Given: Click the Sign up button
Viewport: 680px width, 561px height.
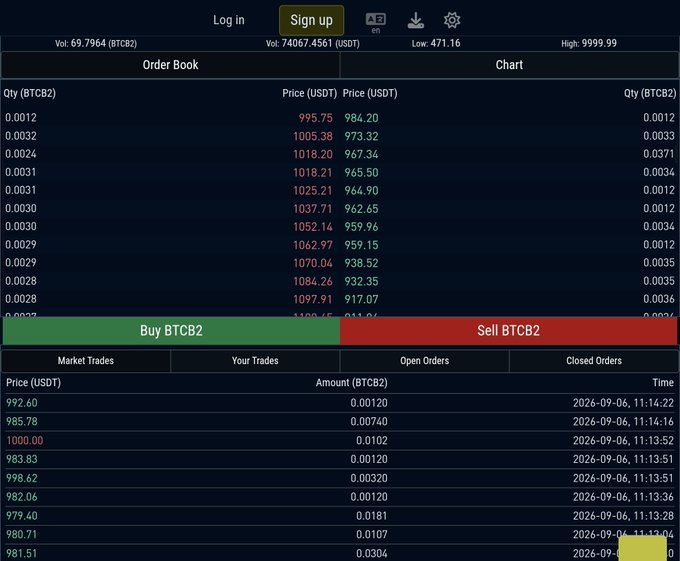Looking at the screenshot, I should (x=311, y=20).
